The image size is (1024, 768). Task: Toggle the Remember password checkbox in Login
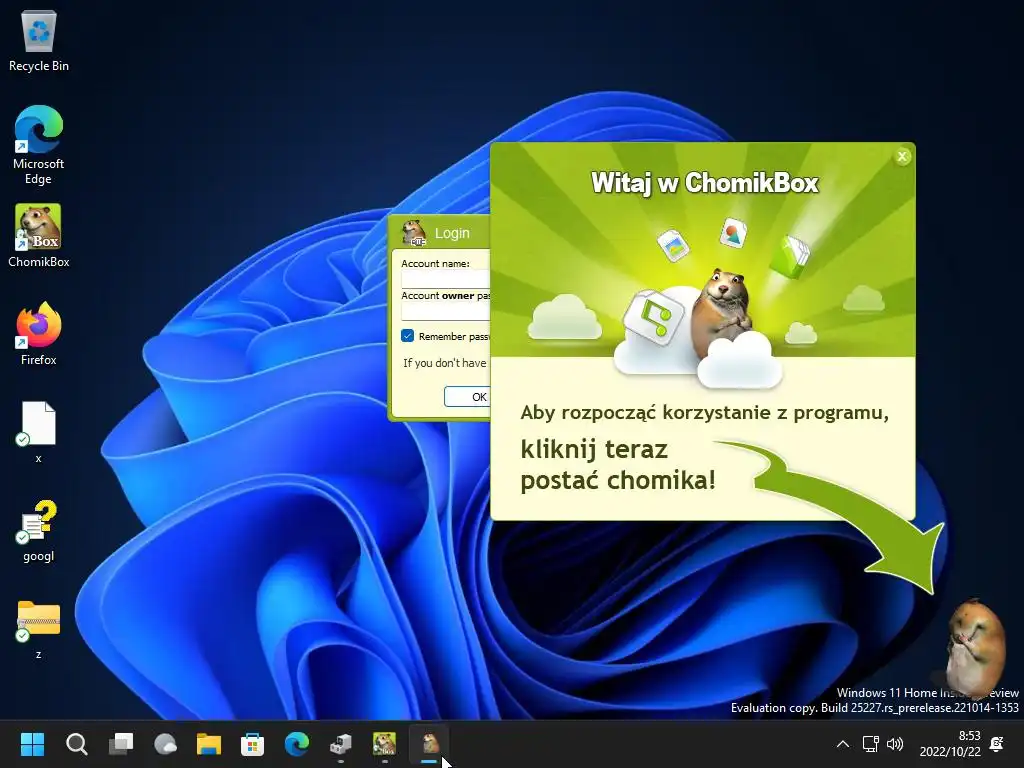pyautogui.click(x=408, y=336)
